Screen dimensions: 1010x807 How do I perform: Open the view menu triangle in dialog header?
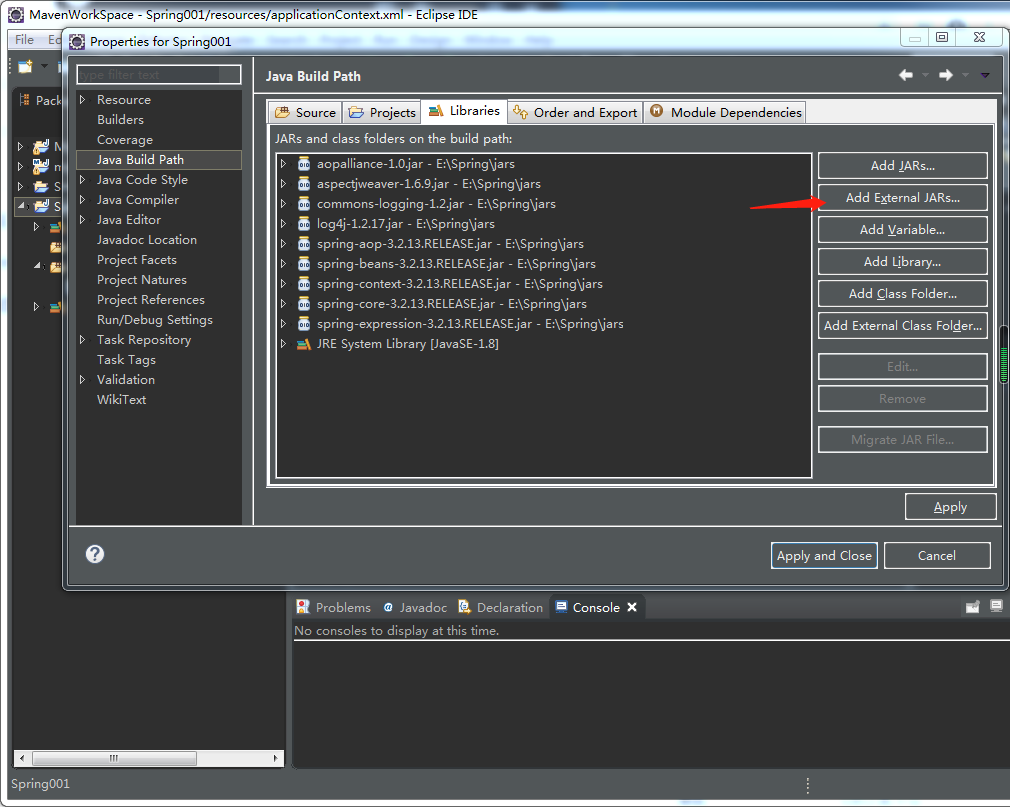985,75
